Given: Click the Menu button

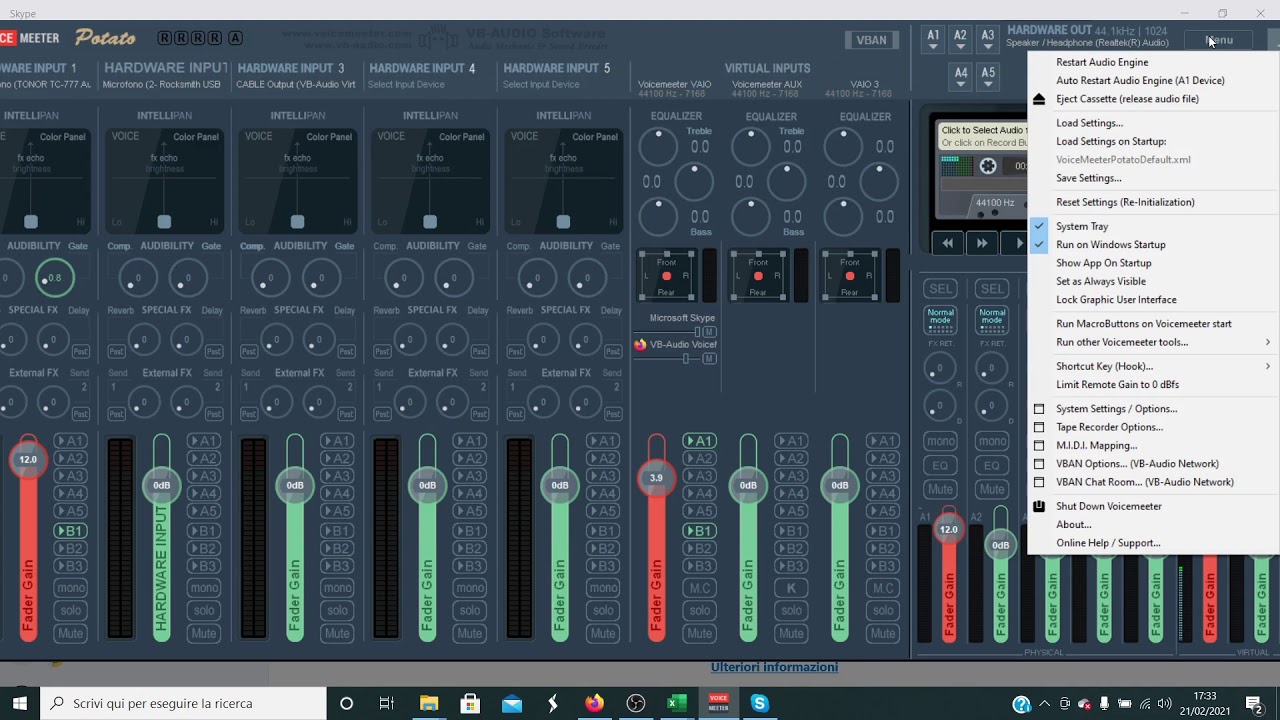Looking at the screenshot, I should pos(1217,40).
